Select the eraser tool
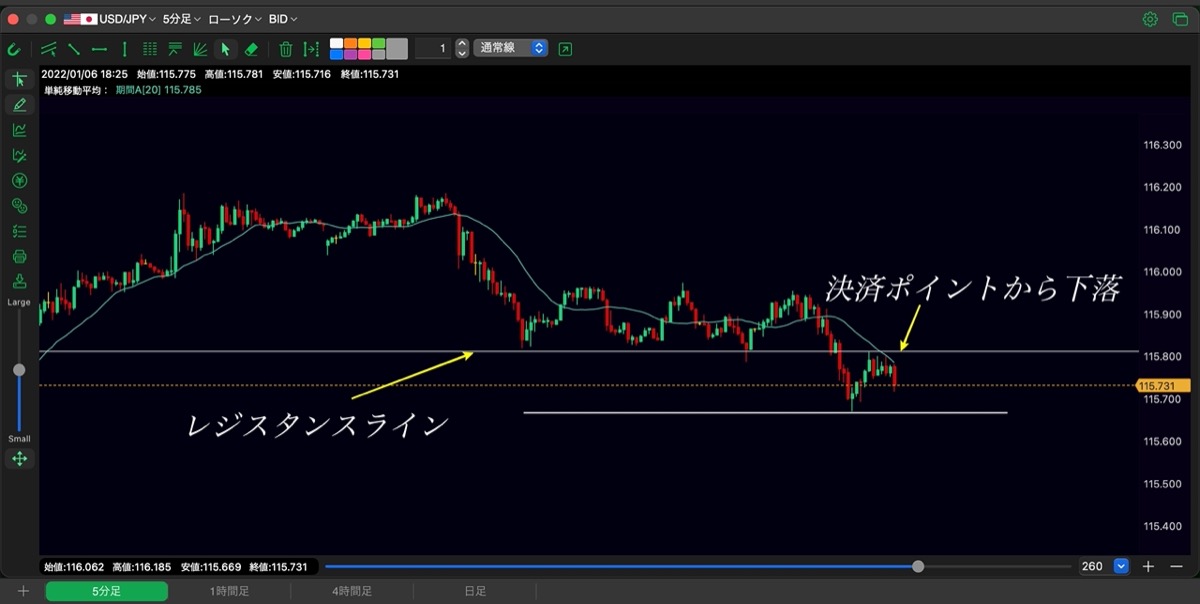The width and height of the screenshot is (1200, 604). 251,48
